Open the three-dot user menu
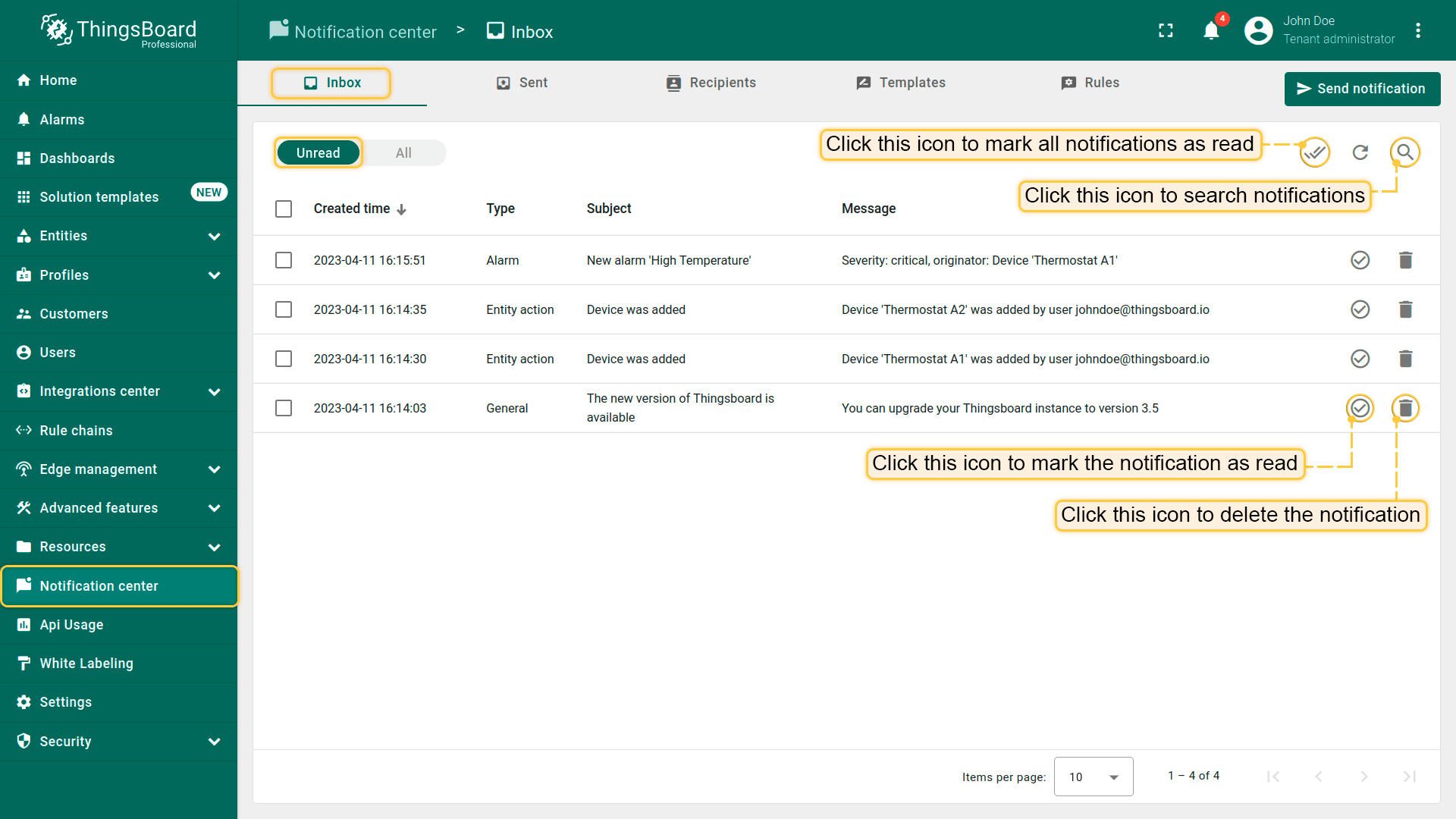This screenshot has width=1456, height=819. tap(1417, 30)
